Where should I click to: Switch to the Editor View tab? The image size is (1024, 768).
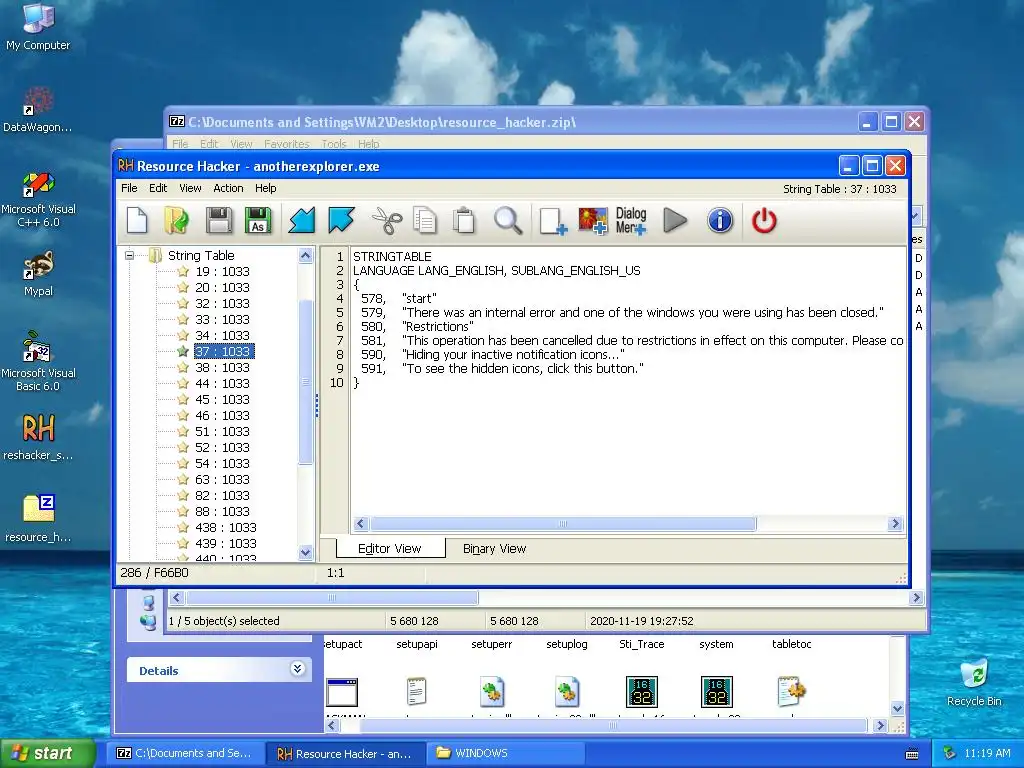click(390, 549)
